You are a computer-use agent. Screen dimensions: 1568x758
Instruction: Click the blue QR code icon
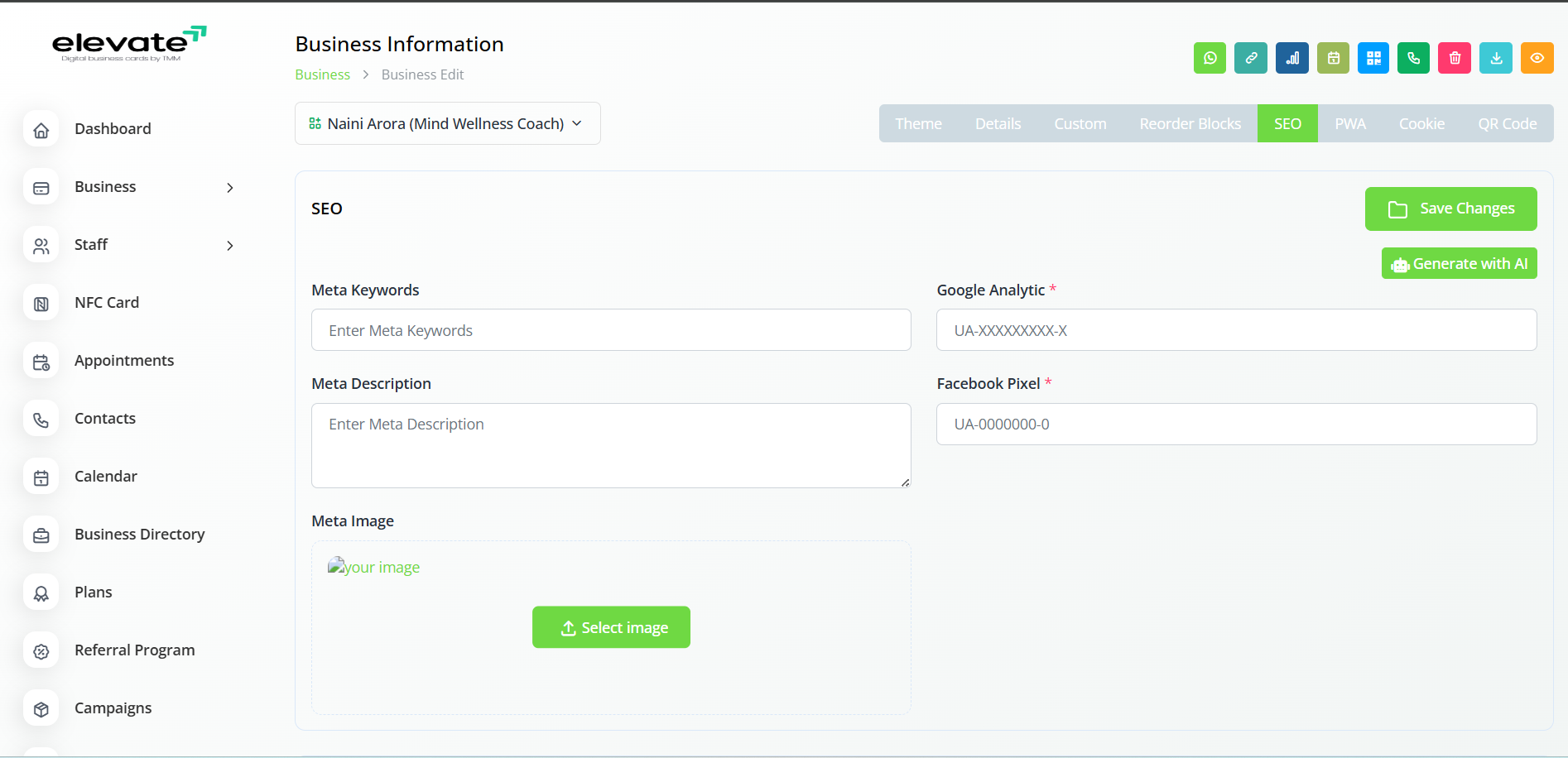1373,58
